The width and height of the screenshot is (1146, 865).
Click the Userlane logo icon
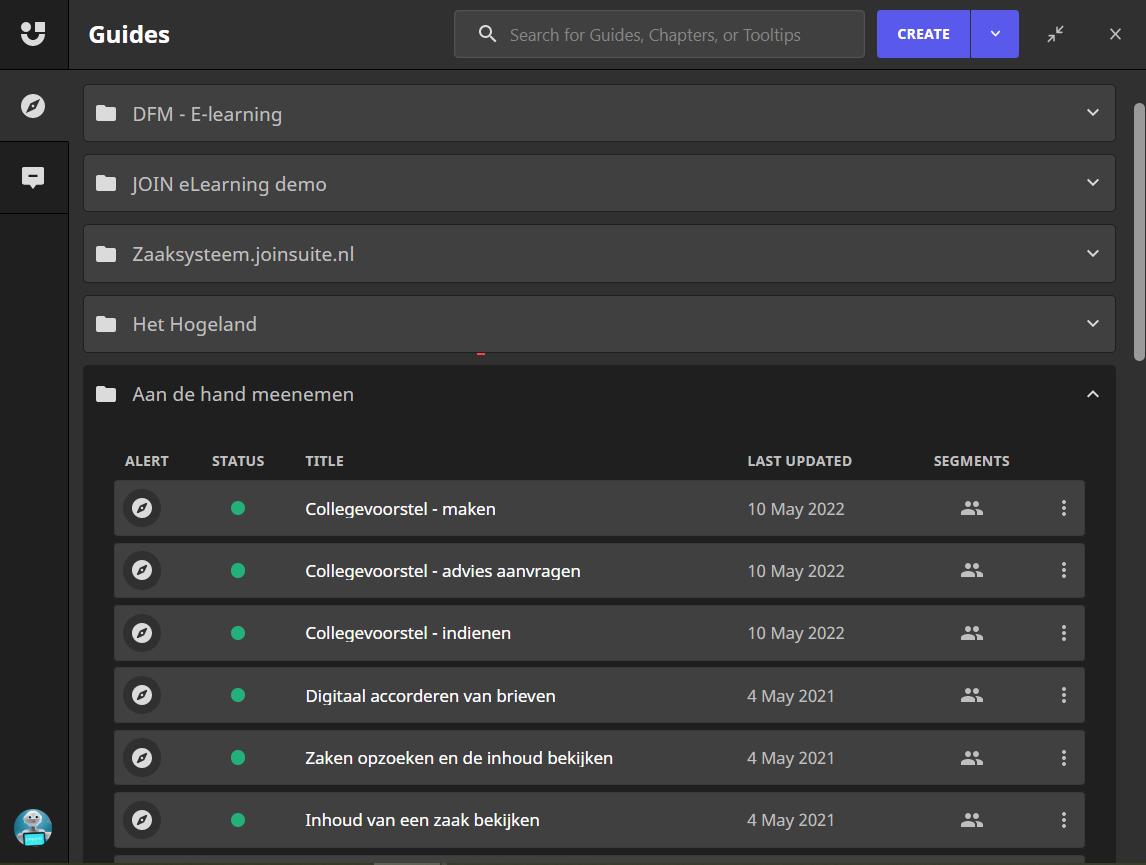33,34
